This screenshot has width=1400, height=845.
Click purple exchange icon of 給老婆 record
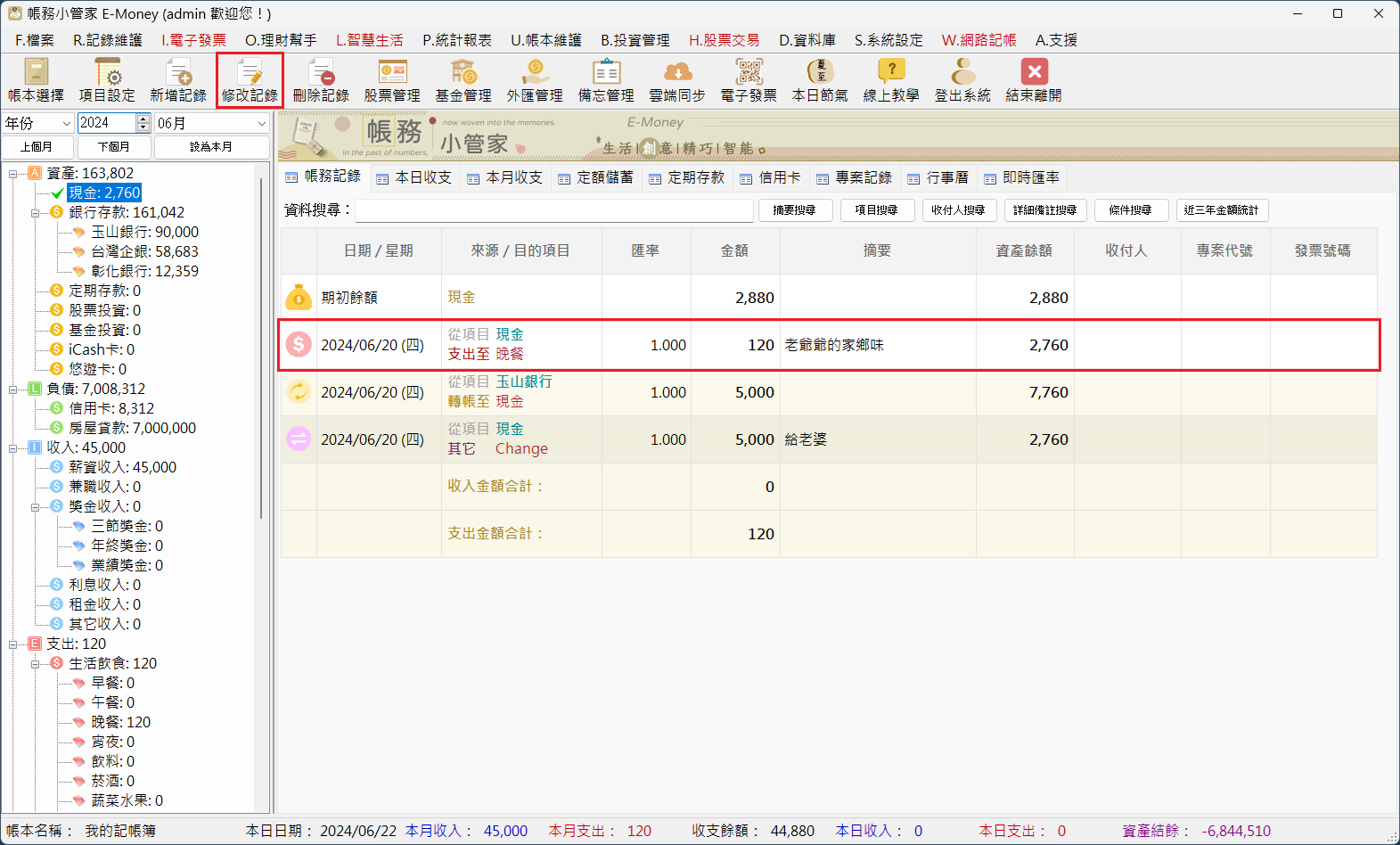pyautogui.click(x=299, y=439)
